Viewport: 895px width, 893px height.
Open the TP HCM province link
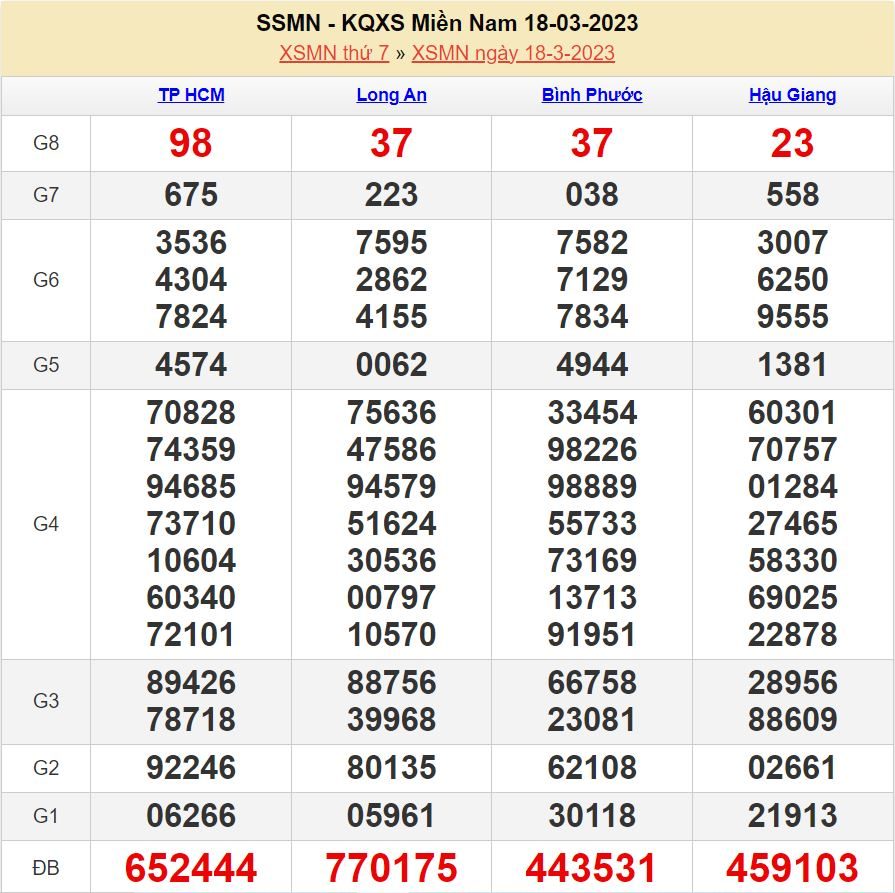pyautogui.click(x=191, y=95)
